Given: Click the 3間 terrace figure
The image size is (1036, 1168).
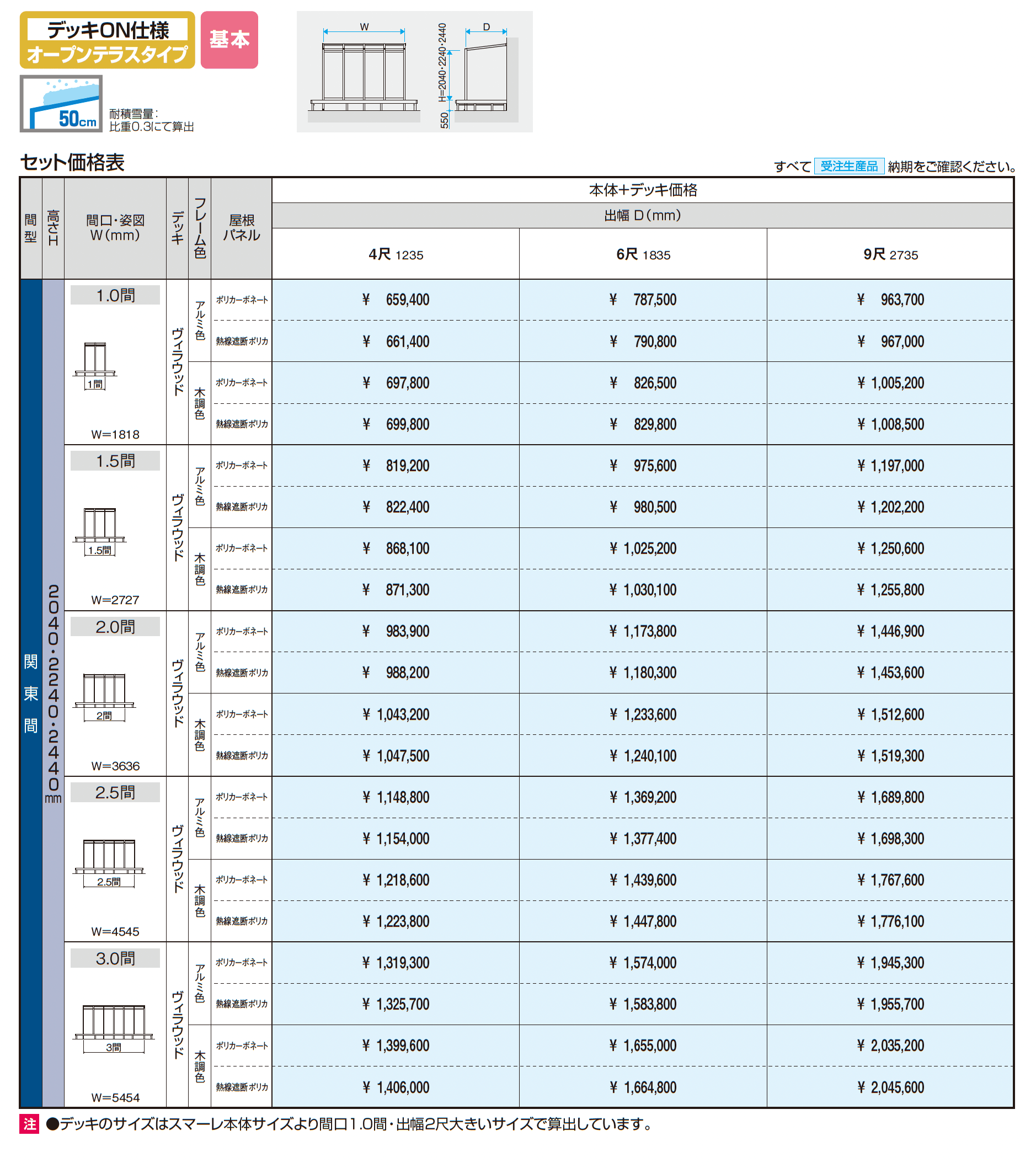Looking at the screenshot, I should tap(113, 1028).
